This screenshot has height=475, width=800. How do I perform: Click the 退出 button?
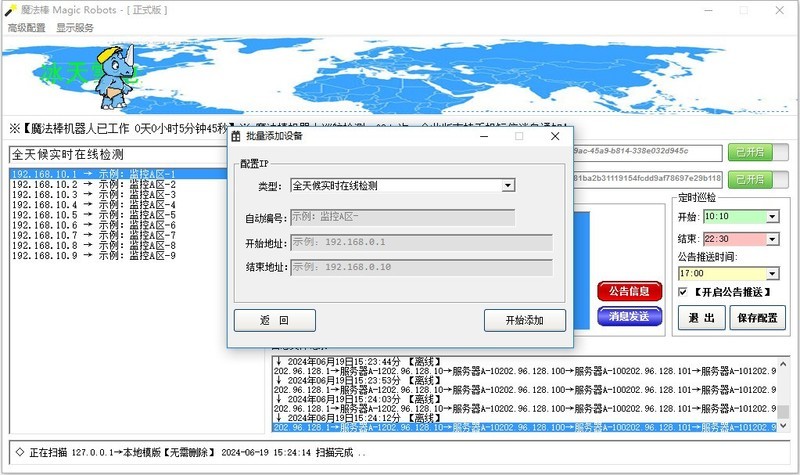coord(702,318)
